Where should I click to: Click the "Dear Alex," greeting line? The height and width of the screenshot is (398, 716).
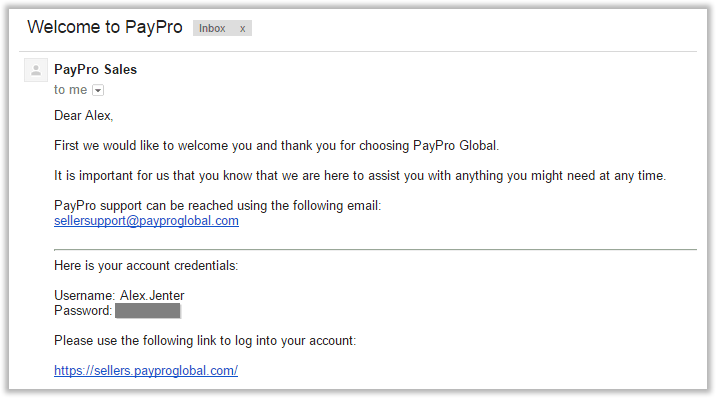point(84,115)
